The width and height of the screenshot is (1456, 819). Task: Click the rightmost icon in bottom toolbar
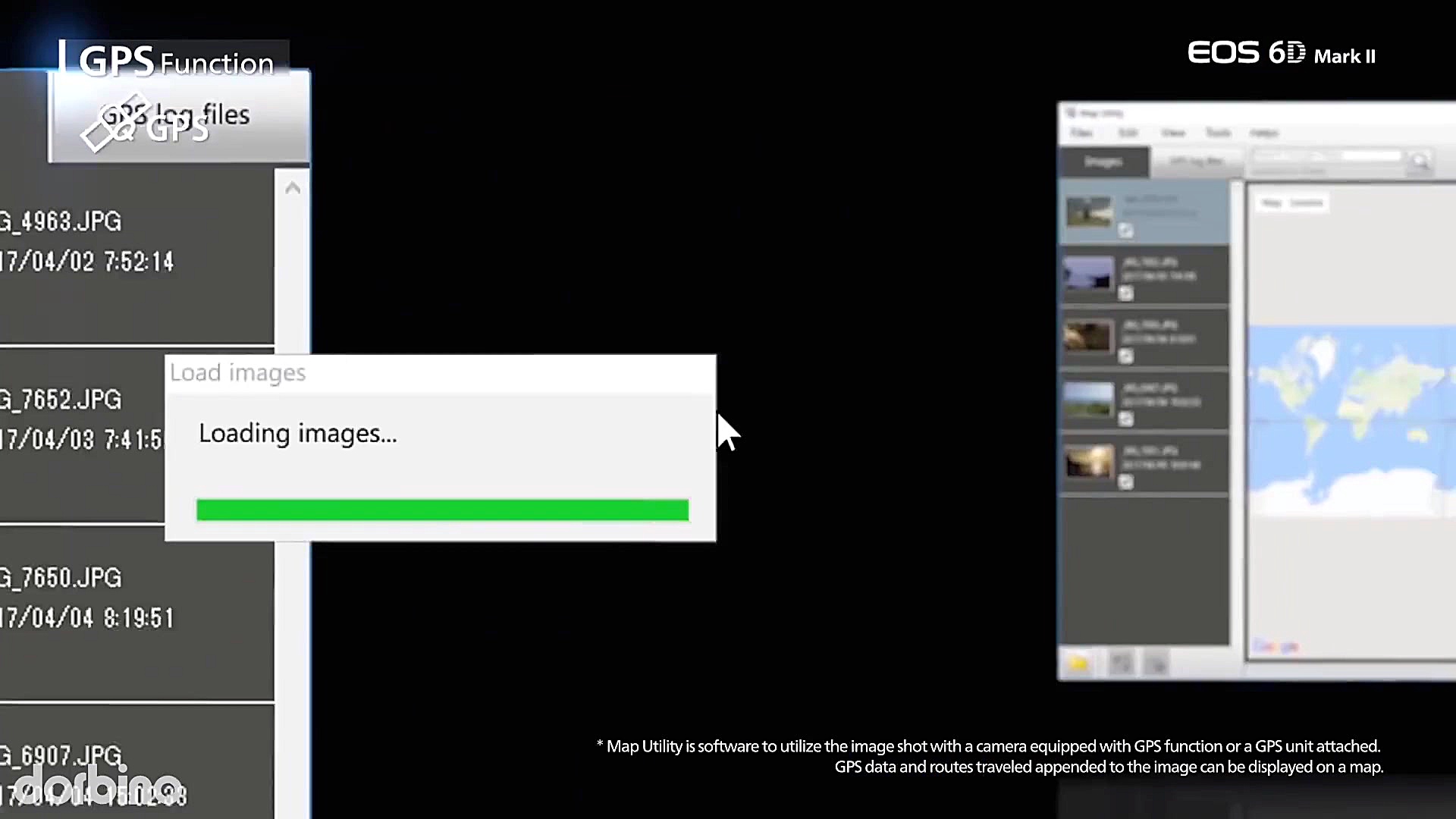pyautogui.click(x=1157, y=665)
